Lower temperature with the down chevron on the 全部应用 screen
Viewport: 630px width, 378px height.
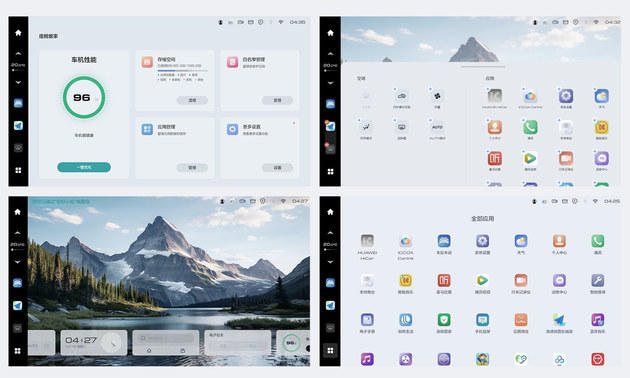[x=330, y=262]
